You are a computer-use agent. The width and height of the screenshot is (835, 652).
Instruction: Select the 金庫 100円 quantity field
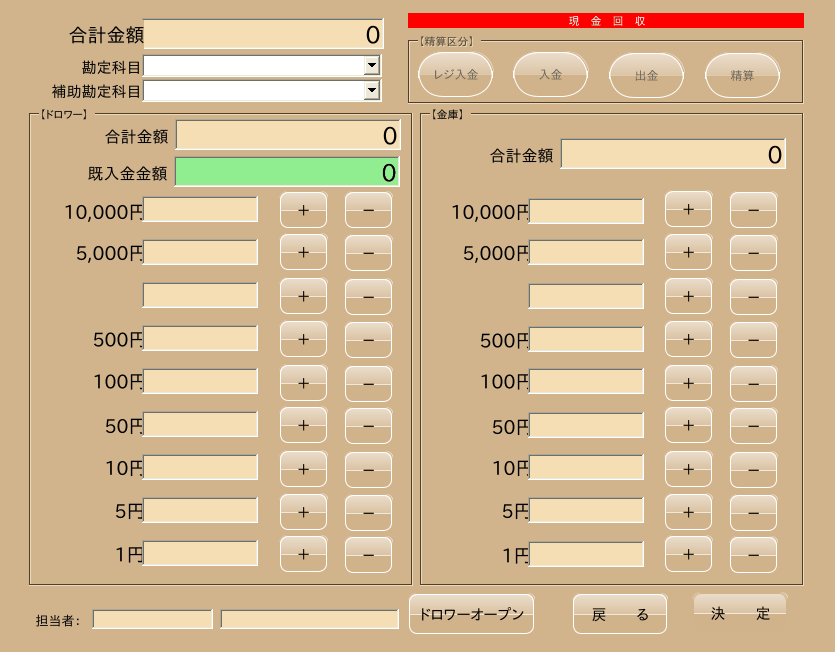pos(586,382)
